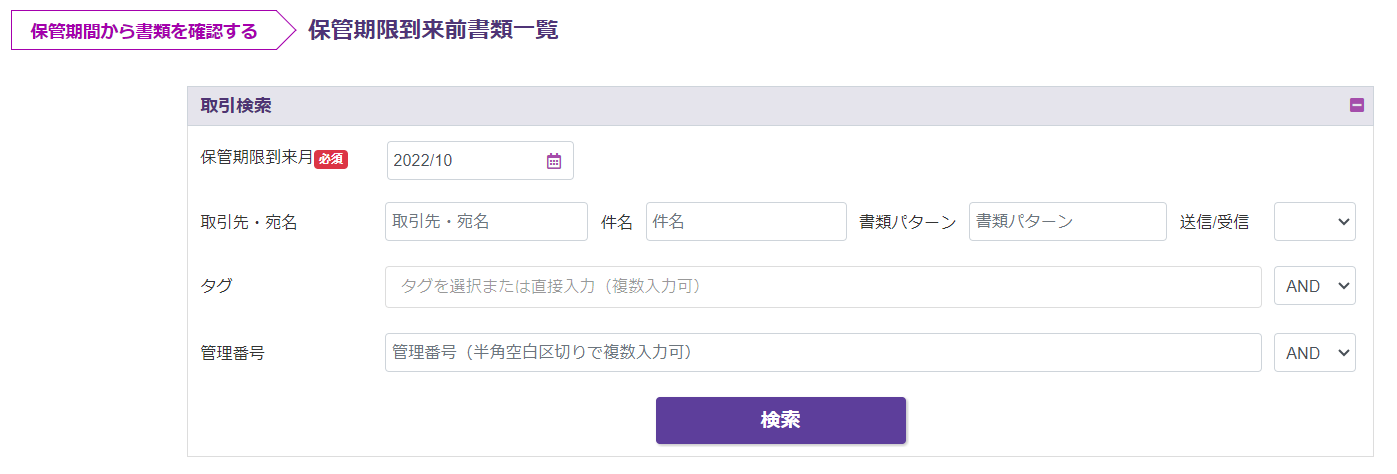The image size is (1397, 474).
Task: Open the calendar picker icon
Action: tap(554, 161)
